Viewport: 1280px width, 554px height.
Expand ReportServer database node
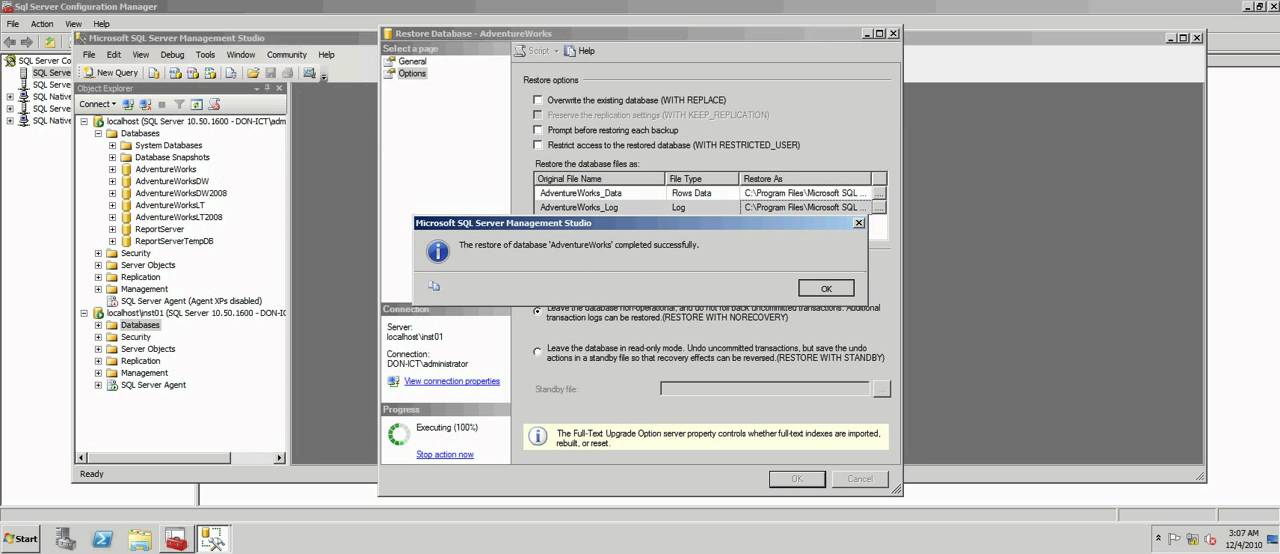click(112, 229)
